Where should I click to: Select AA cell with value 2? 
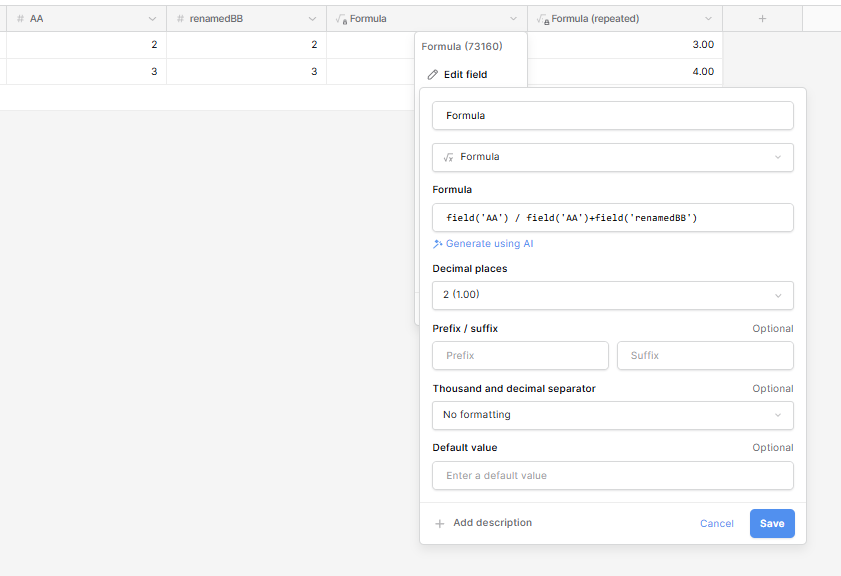click(x=86, y=45)
